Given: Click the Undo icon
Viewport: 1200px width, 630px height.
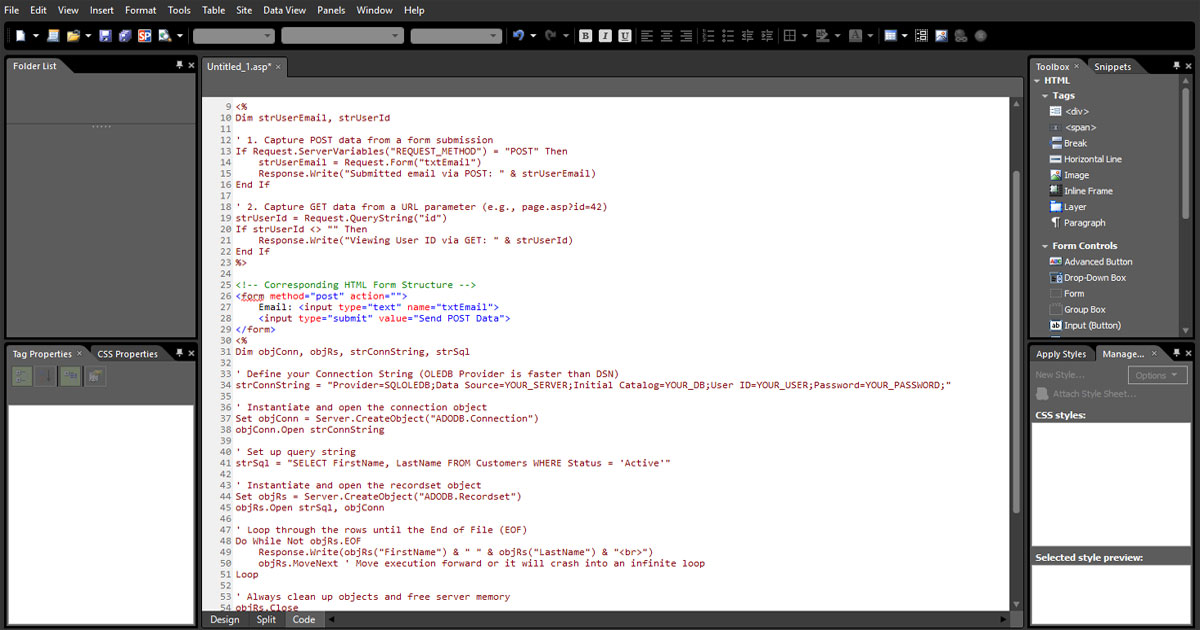Looking at the screenshot, I should click(x=518, y=35).
